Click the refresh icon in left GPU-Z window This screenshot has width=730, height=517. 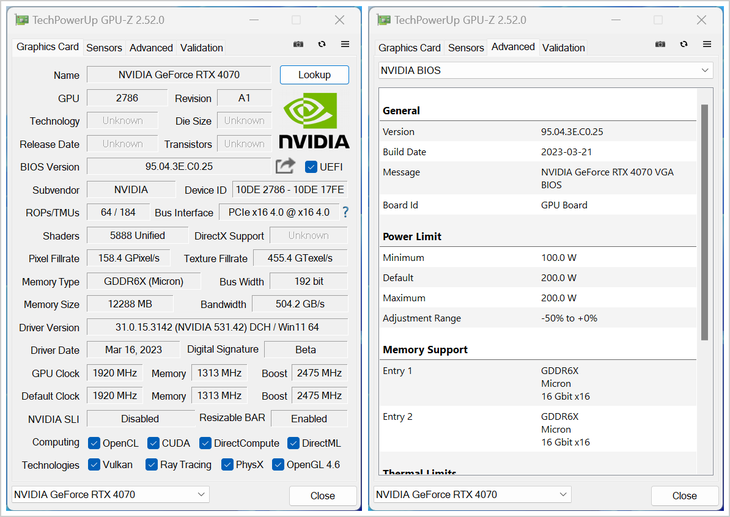[x=322, y=45]
